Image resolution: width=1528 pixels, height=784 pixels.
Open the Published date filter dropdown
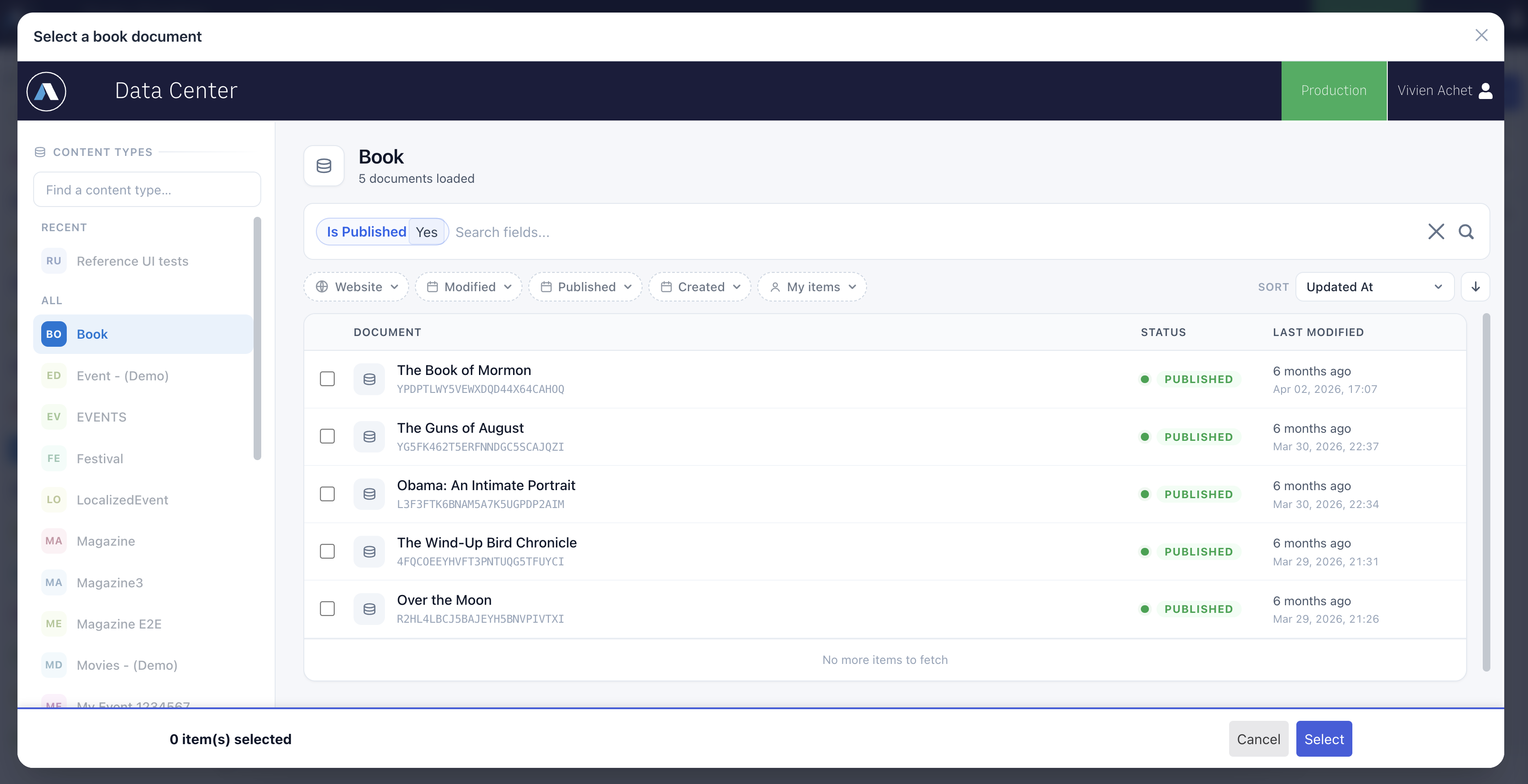point(586,287)
